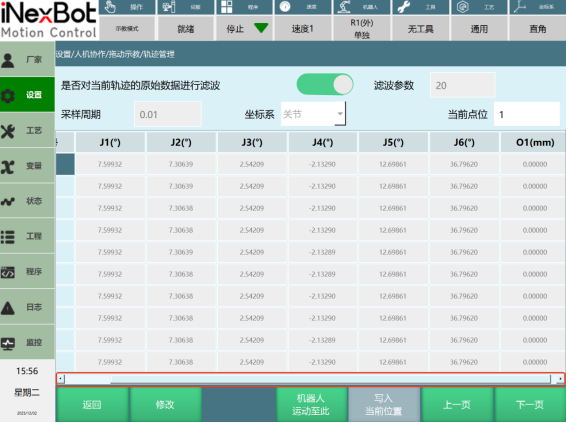Select the J1(°) column header
Image resolution: width=566 pixels, height=423 pixels.
pos(110,142)
